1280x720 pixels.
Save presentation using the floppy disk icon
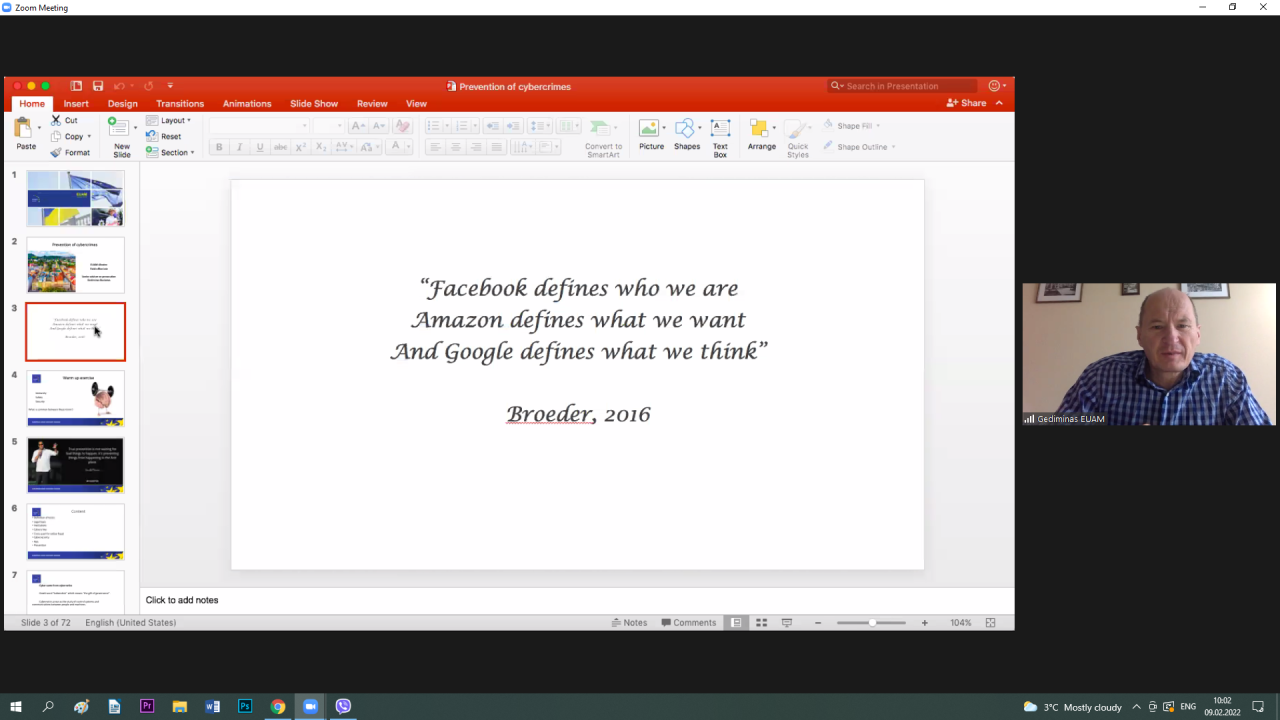click(98, 86)
